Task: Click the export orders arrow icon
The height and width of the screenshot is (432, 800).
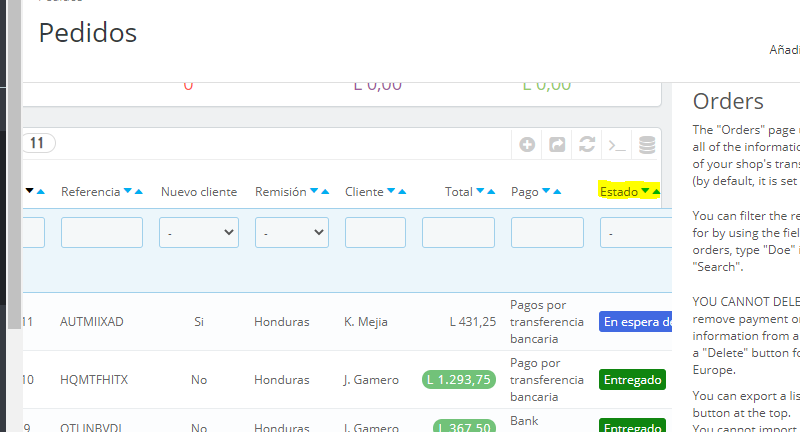Action: [x=557, y=145]
